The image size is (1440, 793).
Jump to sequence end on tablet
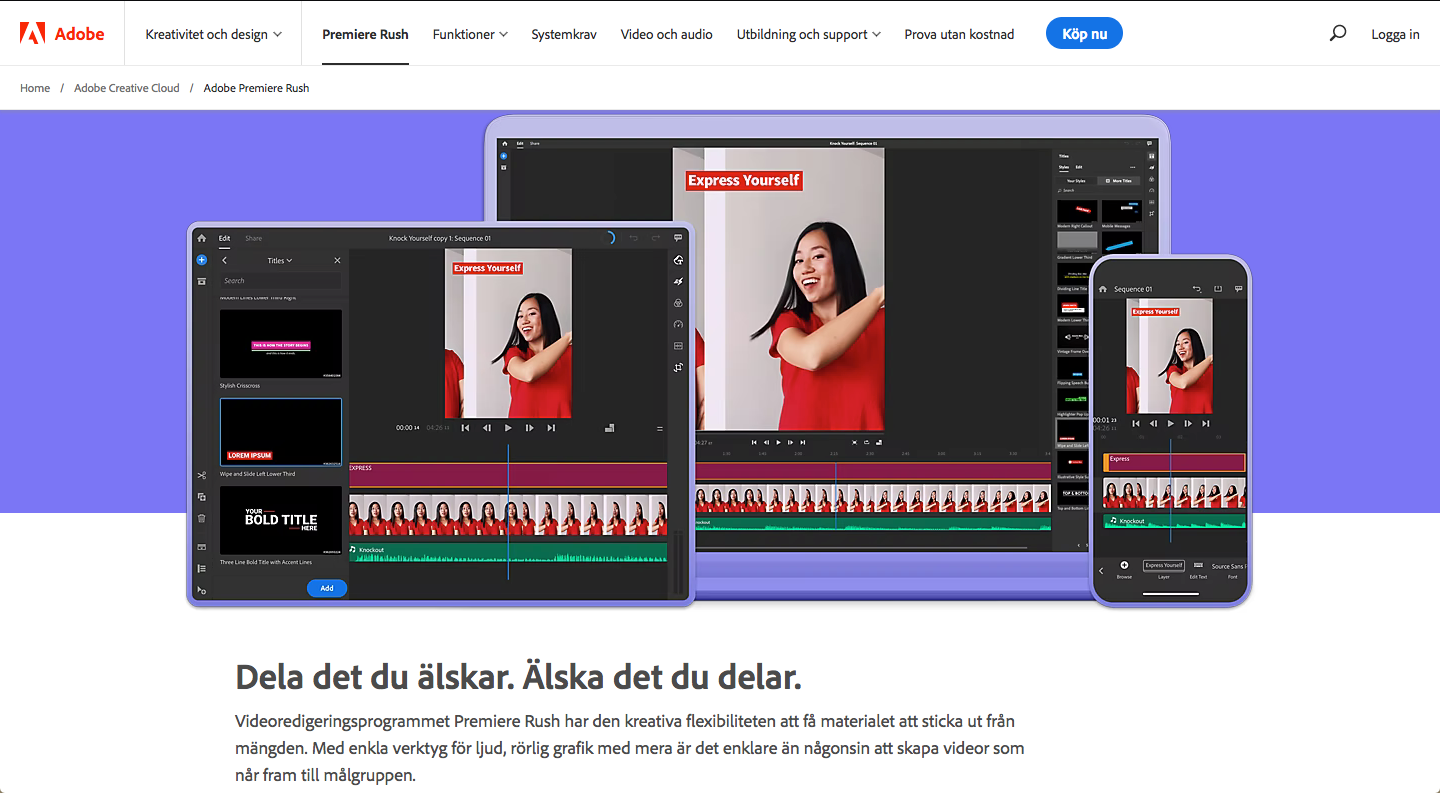551,428
